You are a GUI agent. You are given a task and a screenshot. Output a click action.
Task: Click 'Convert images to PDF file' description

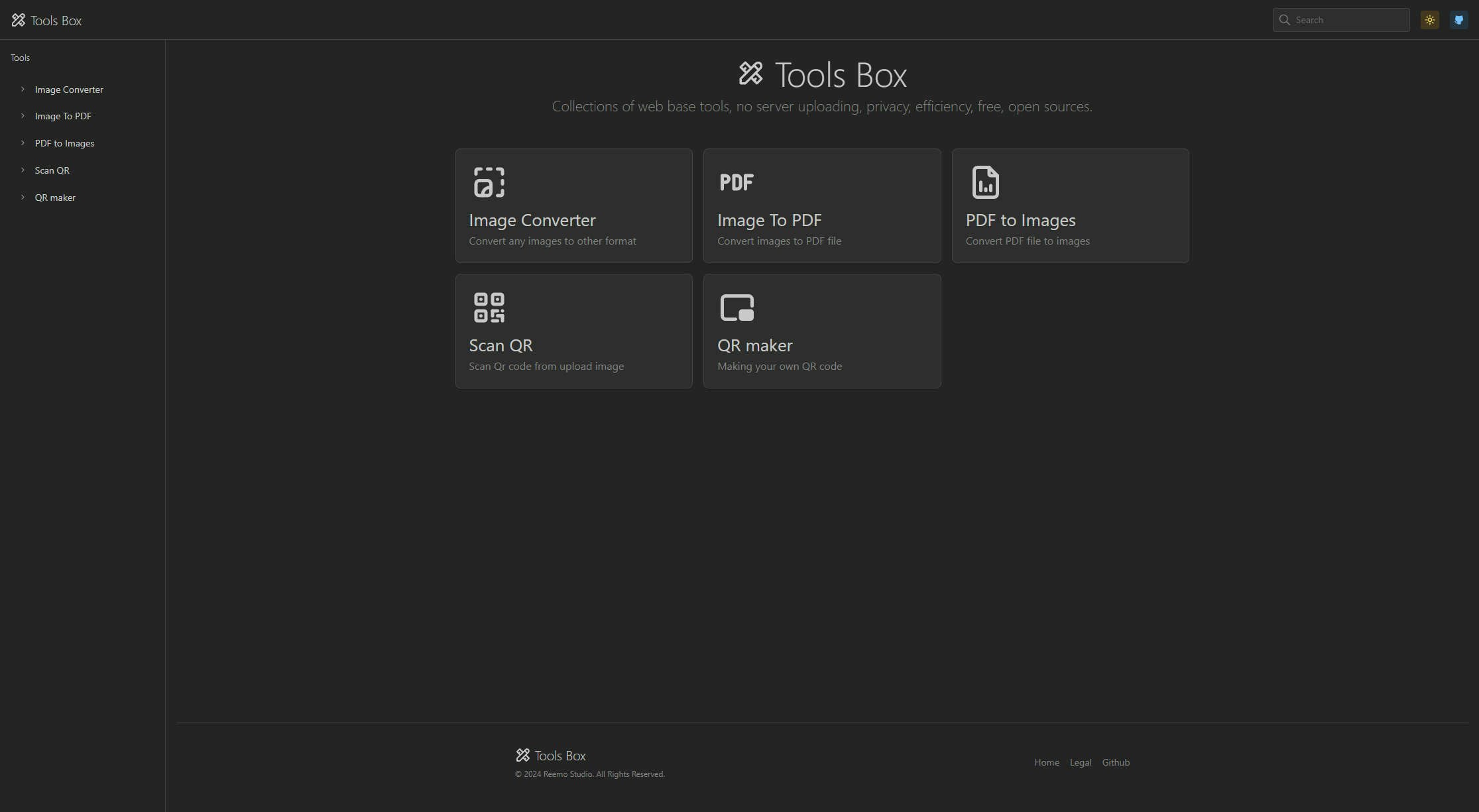pos(779,241)
